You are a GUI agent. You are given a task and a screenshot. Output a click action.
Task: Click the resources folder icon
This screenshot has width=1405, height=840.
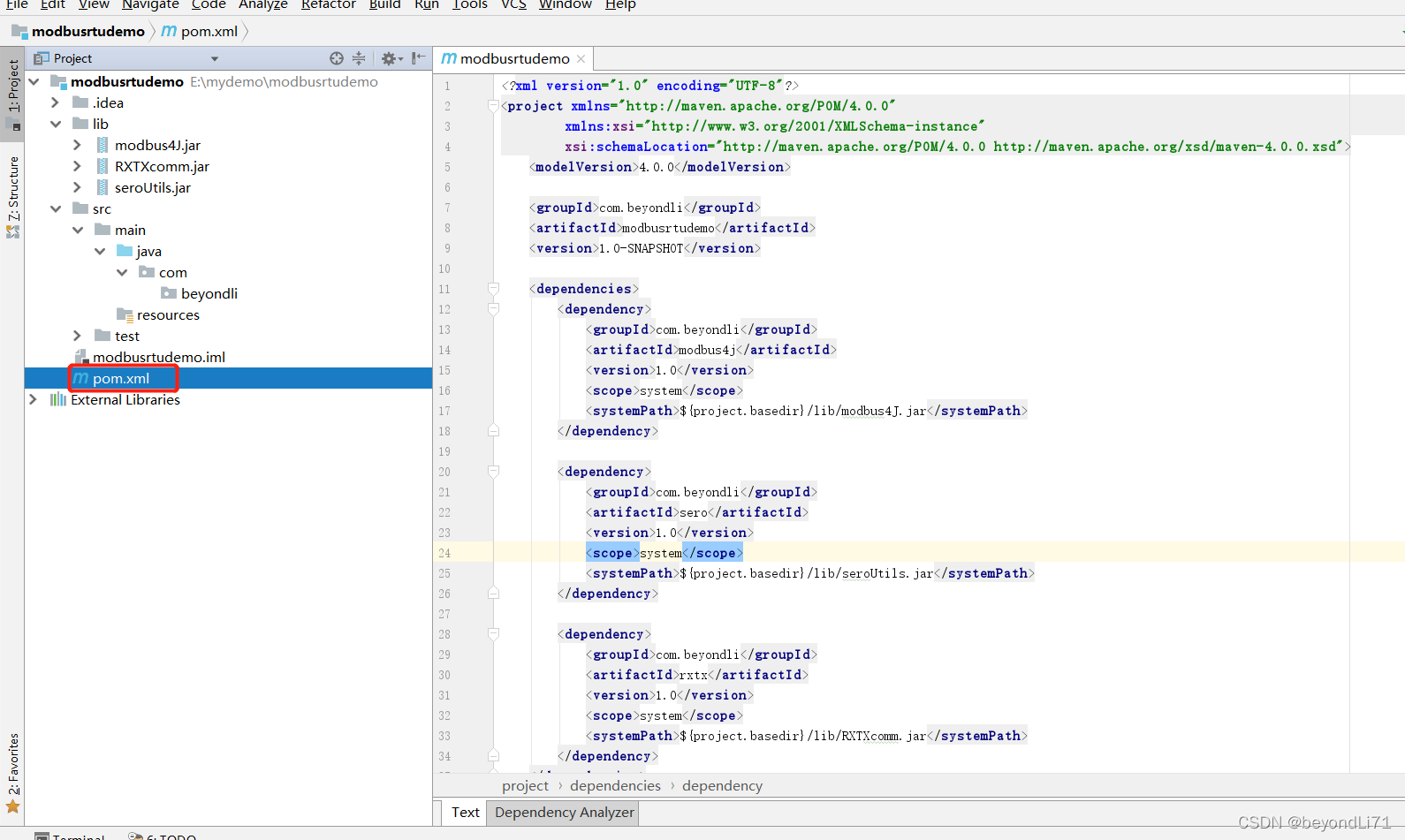(x=125, y=314)
